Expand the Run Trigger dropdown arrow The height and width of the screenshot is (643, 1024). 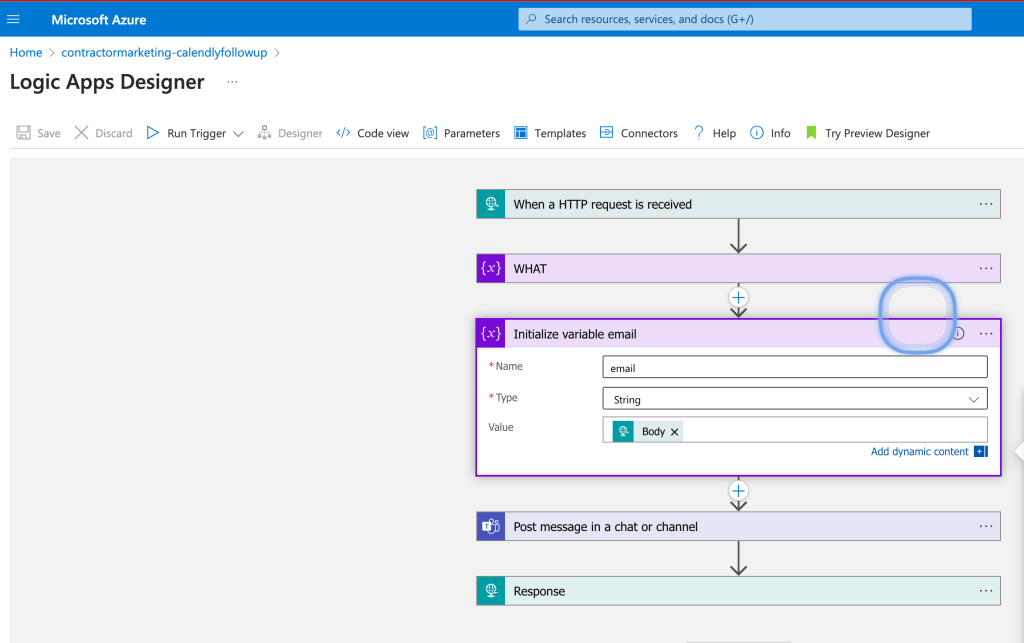pos(238,134)
